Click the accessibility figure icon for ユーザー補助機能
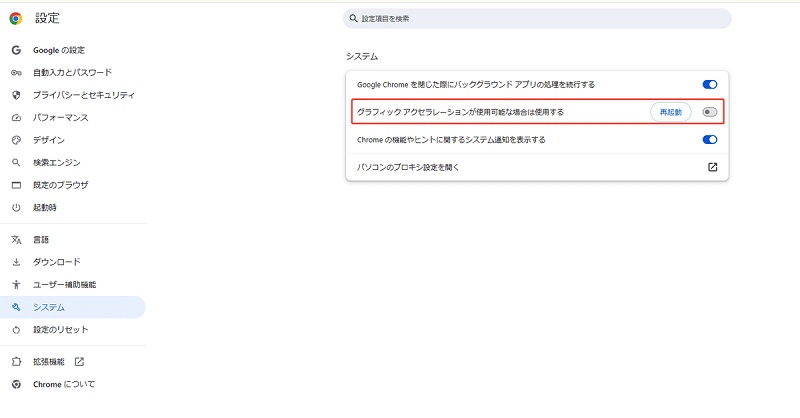Screen dimensions: 800x418 [16, 285]
